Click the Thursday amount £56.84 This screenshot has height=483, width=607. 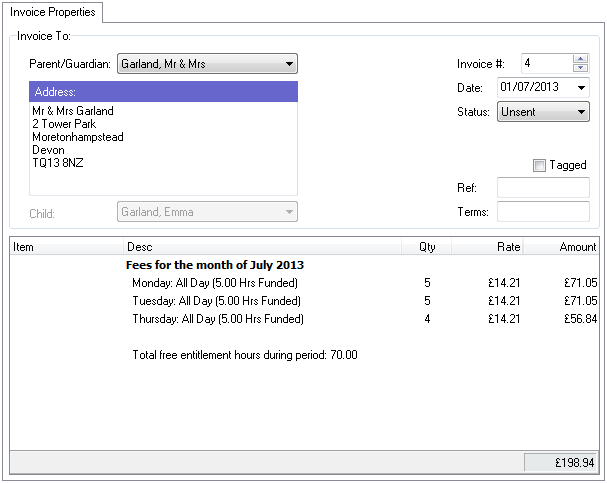[580, 319]
